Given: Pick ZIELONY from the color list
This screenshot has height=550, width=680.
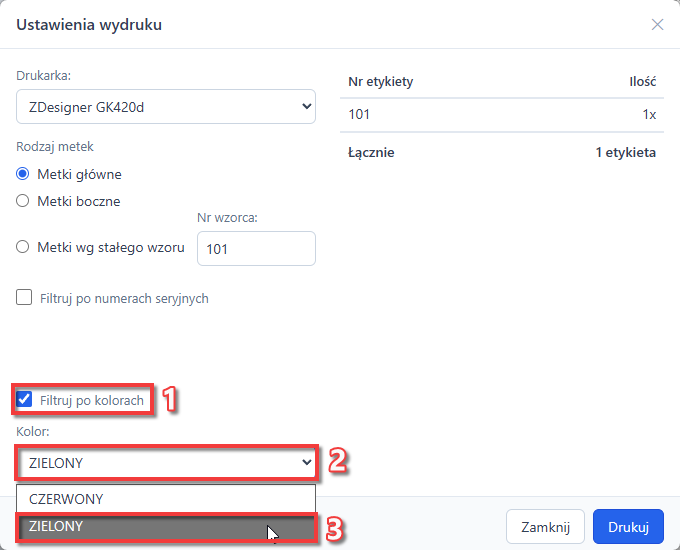Looking at the screenshot, I should click(x=166, y=526).
